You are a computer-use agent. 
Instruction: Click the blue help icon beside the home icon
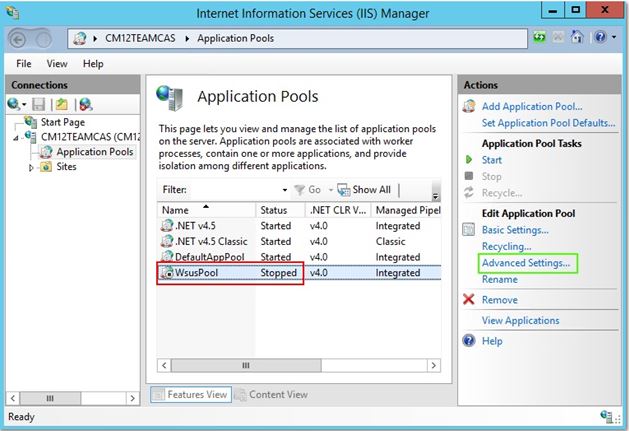pyautogui.click(x=600, y=37)
